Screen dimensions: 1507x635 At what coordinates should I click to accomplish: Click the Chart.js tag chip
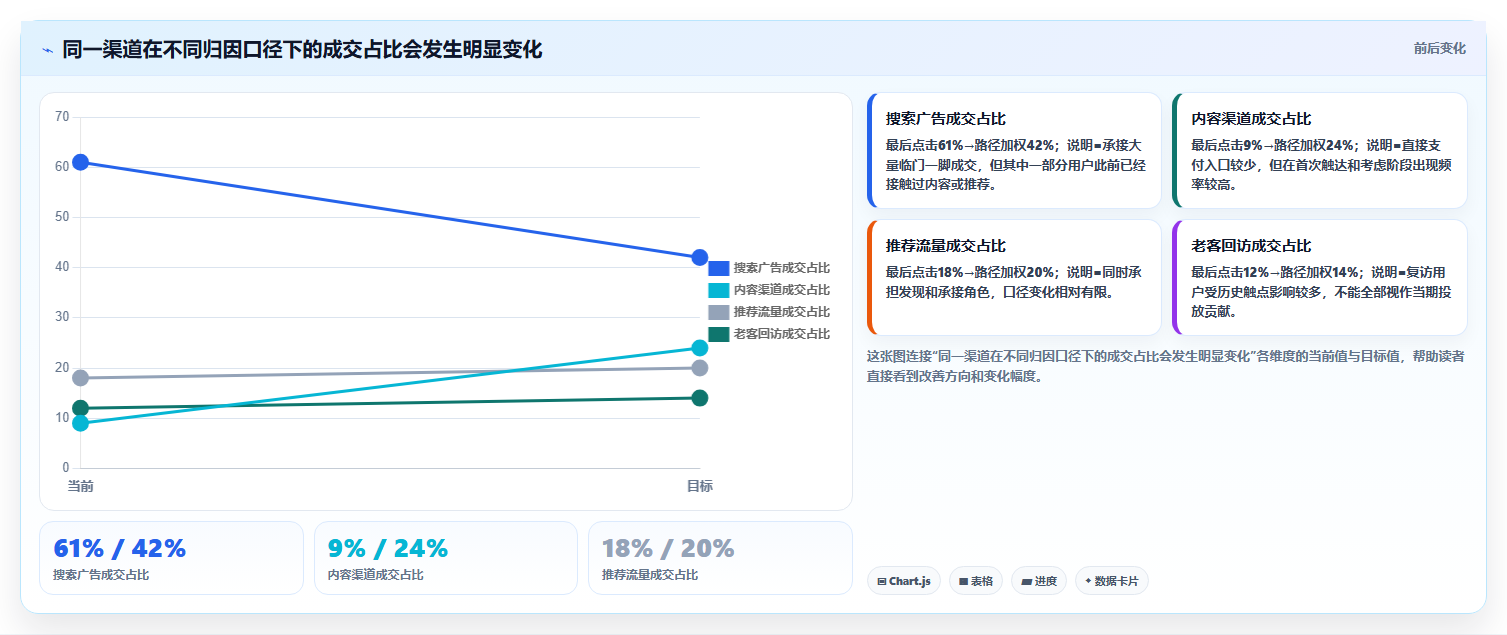click(x=904, y=581)
